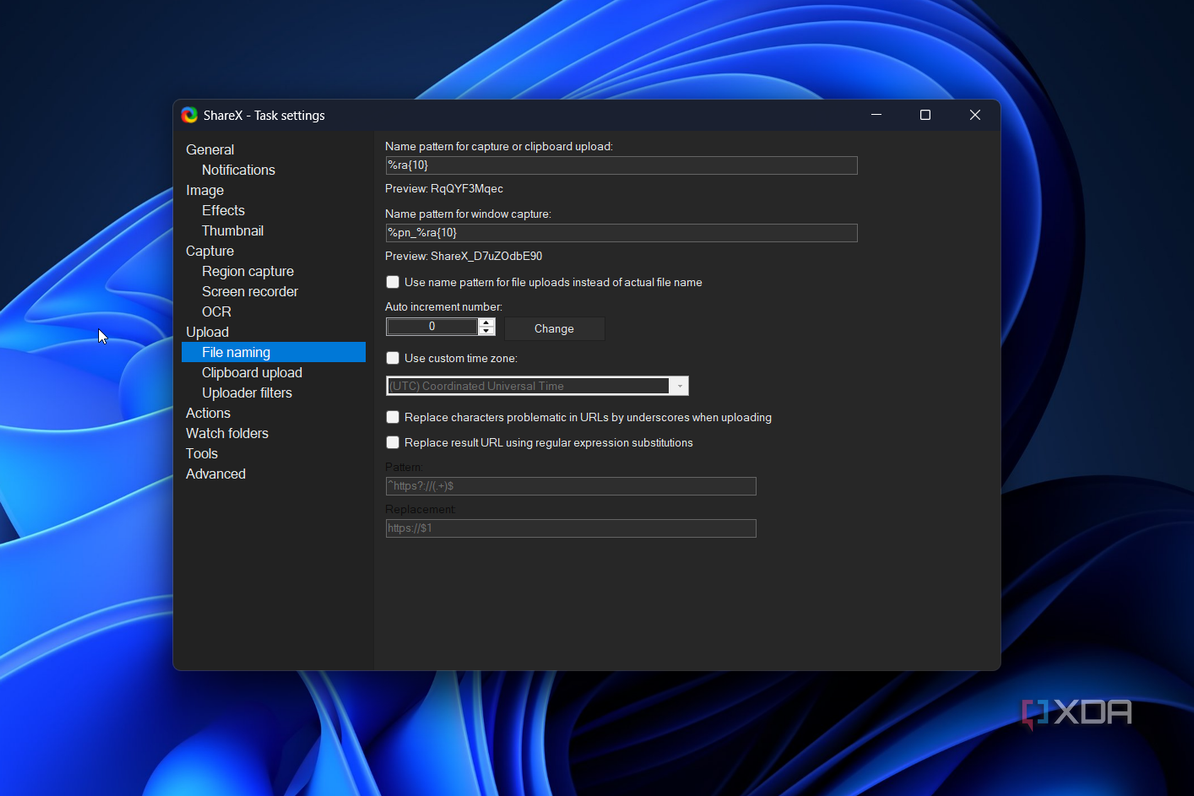Click the preview text RqQYF3Mqec
The image size is (1194, 796).
467,189
